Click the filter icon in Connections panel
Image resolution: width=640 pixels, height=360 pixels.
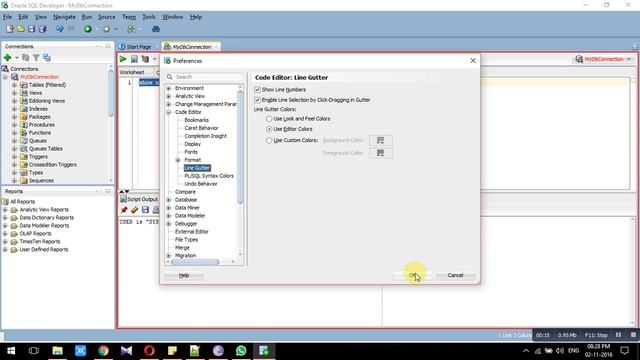tap(36, 58)
